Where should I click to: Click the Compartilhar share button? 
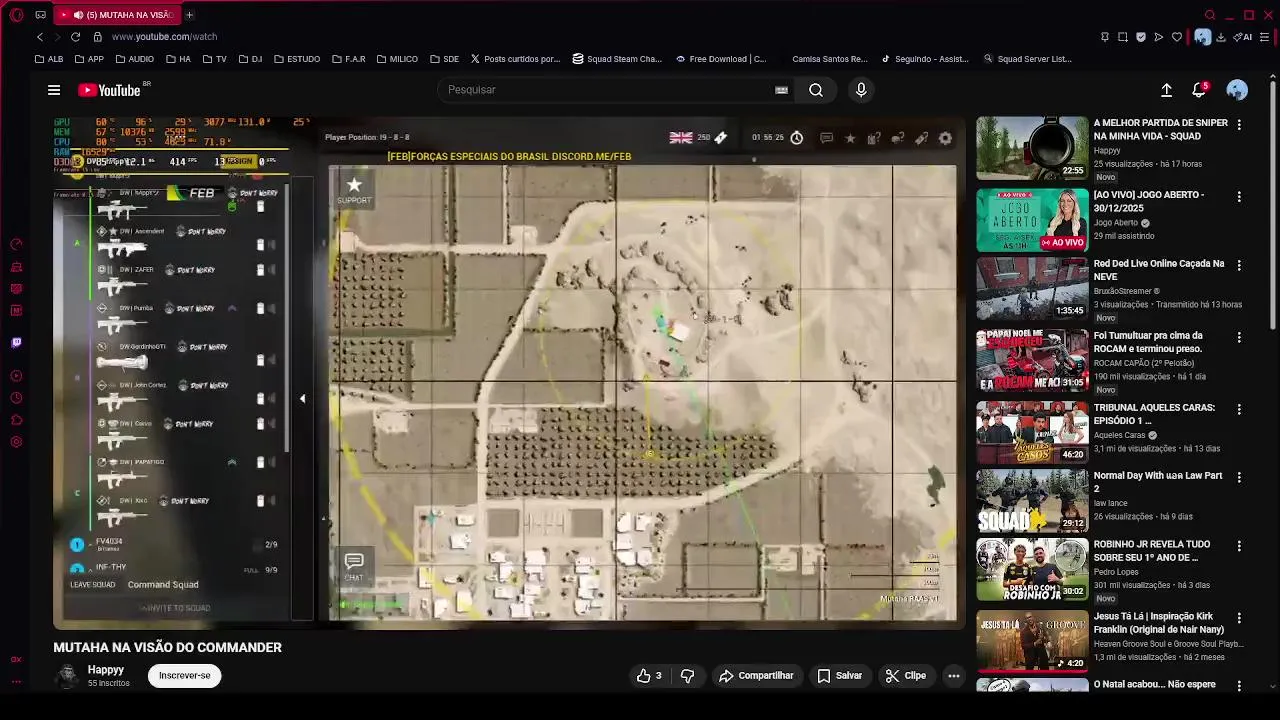click(x=756, y=676)
